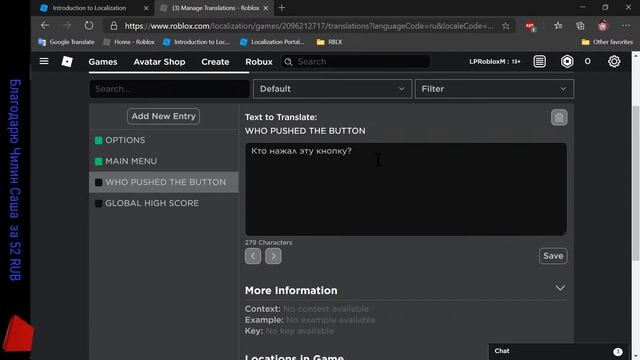Open the browser profile avatar
640x360 pixels.
click(603, 26)
